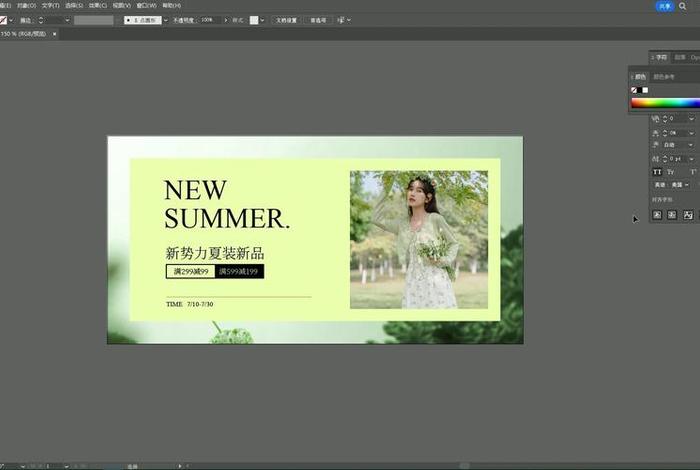Screen dimensions: 700x470
Task: Click the first snap-to-glyph icon
Action: 657,215
